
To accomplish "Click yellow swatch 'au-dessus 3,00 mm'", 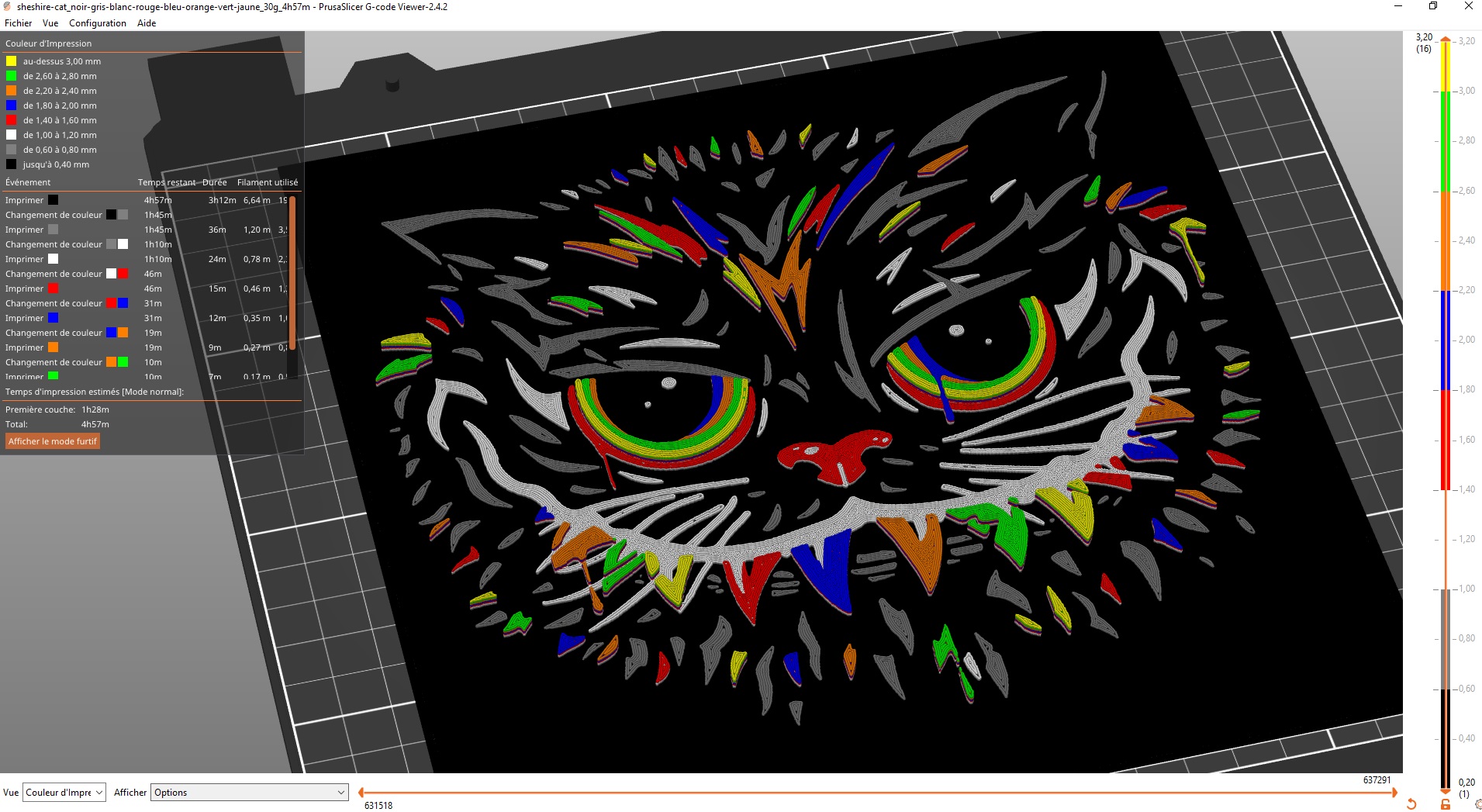I will pyautogui.click(x=12, y=61).
